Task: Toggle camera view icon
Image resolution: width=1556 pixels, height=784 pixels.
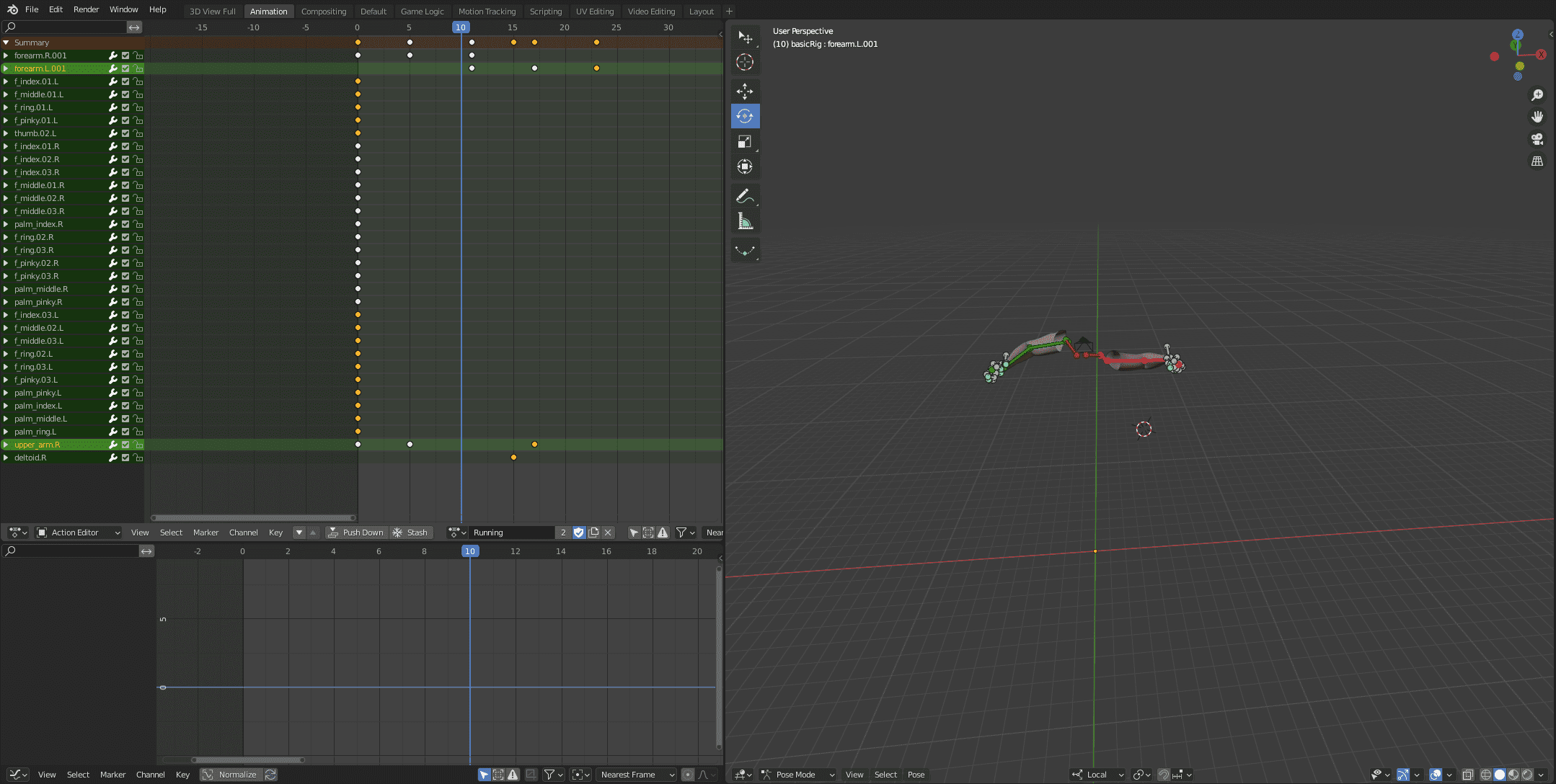Action: 1537,139
